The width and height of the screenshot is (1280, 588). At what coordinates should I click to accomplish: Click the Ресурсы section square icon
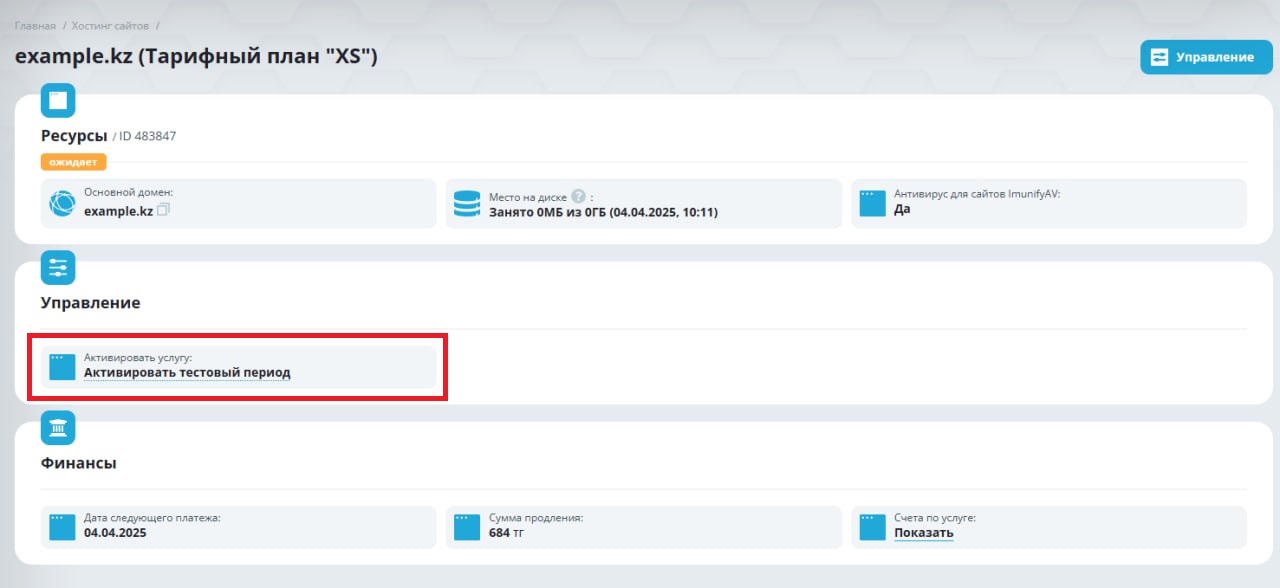tap(58, 100)
